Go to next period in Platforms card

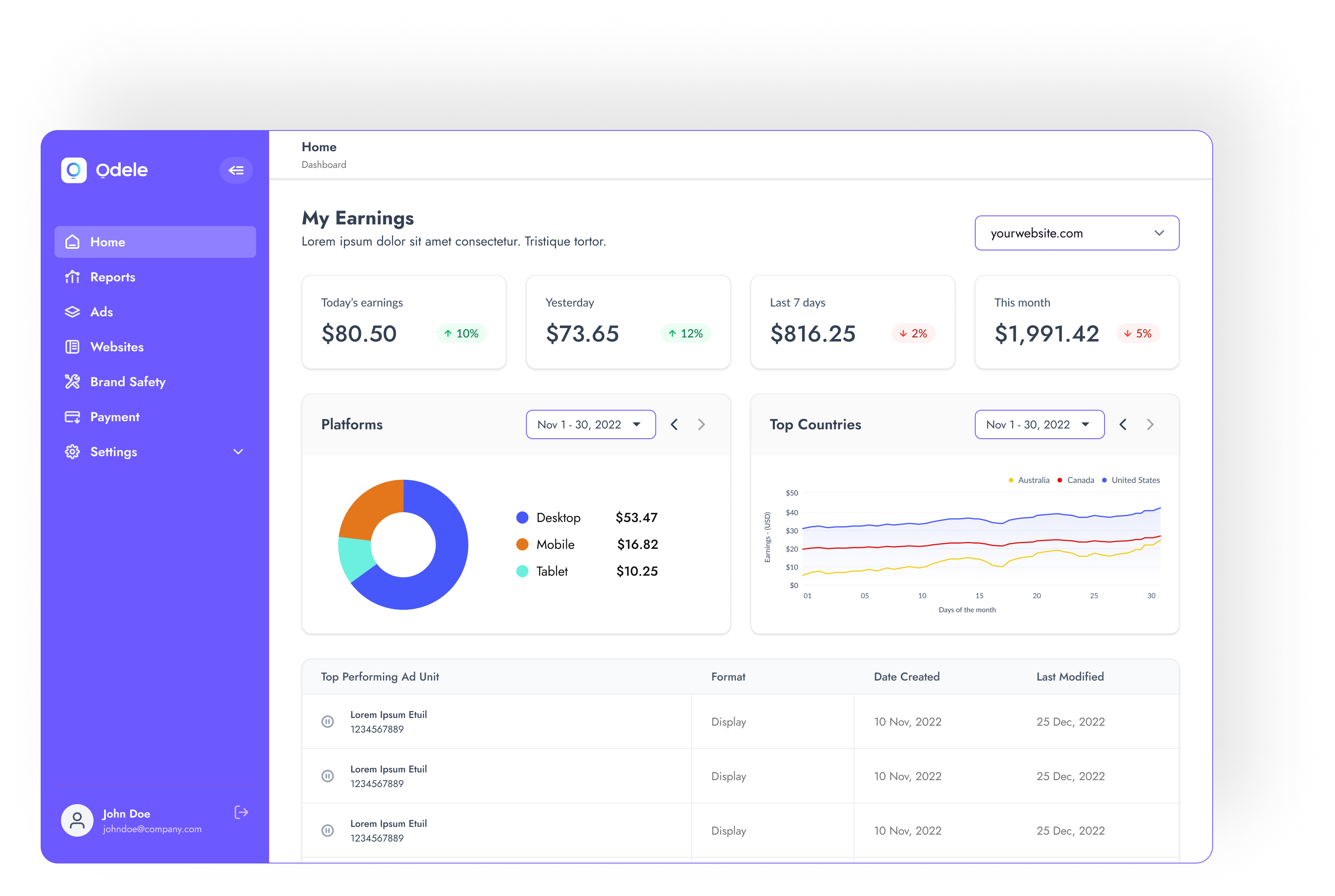coord(702,424)
